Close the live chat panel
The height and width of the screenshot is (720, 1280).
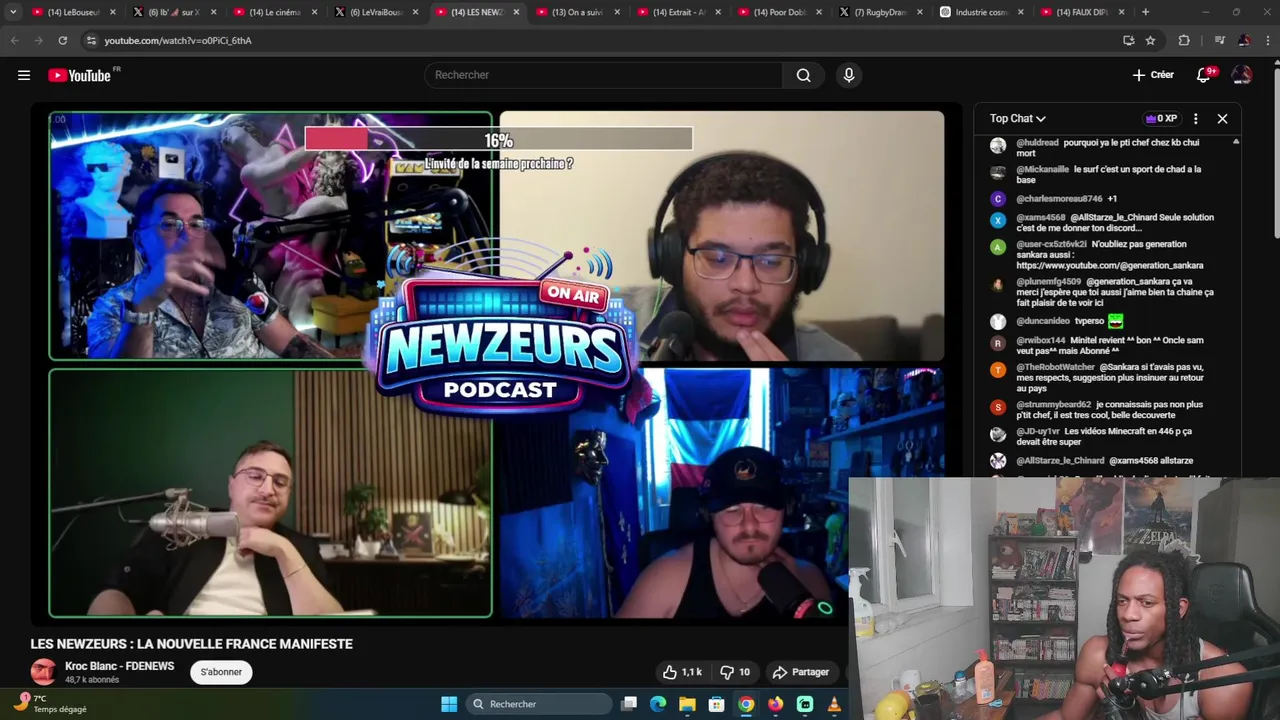tap(1222, 119)
